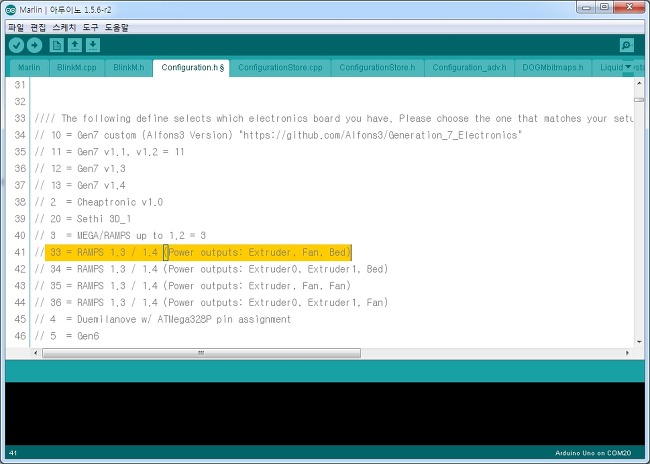Switch to the BlinkM.h tab
The width and height of the screenshot is (650, 464).
click(129, 68)
